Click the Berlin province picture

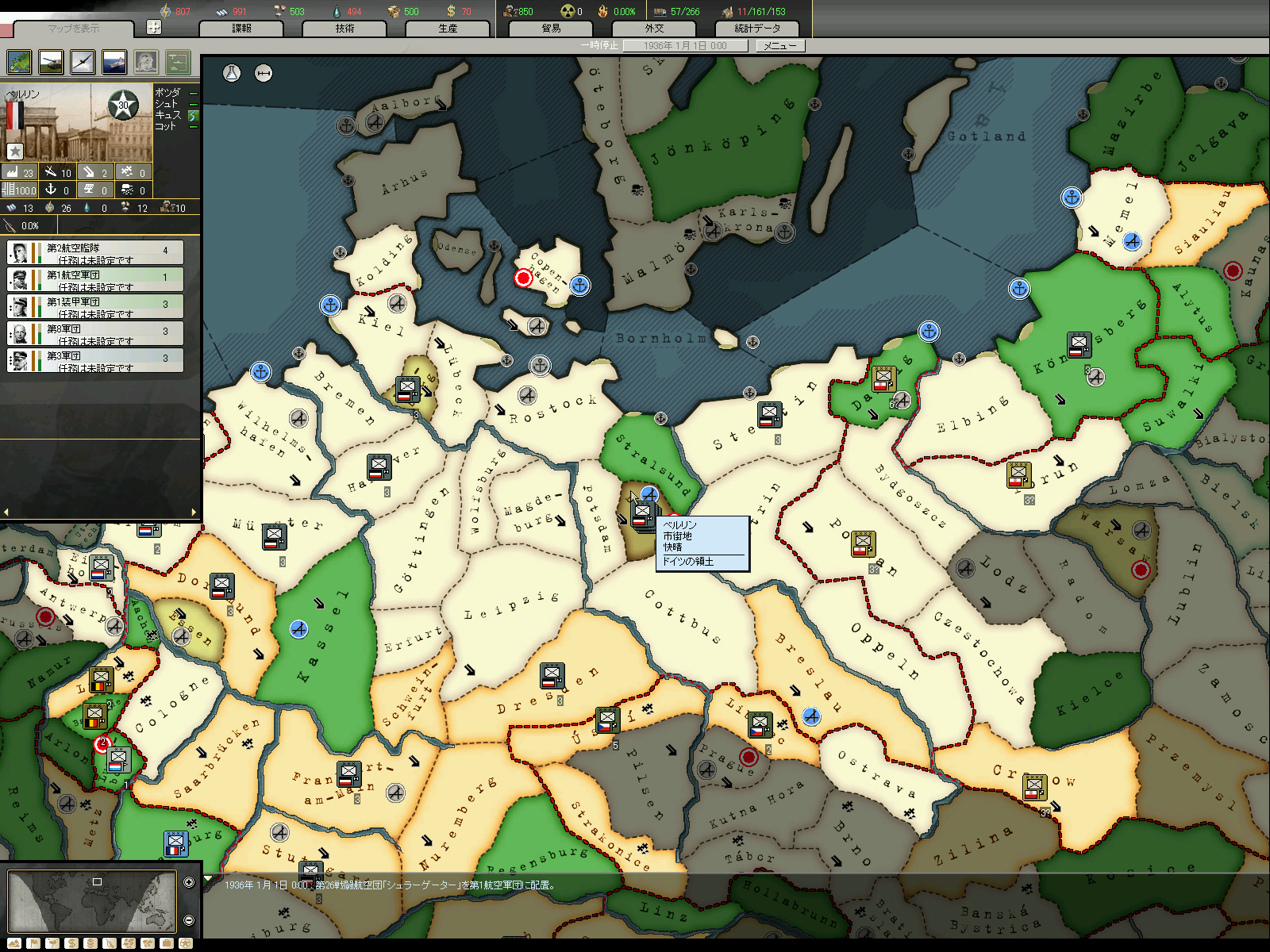[x=77, y=123]
